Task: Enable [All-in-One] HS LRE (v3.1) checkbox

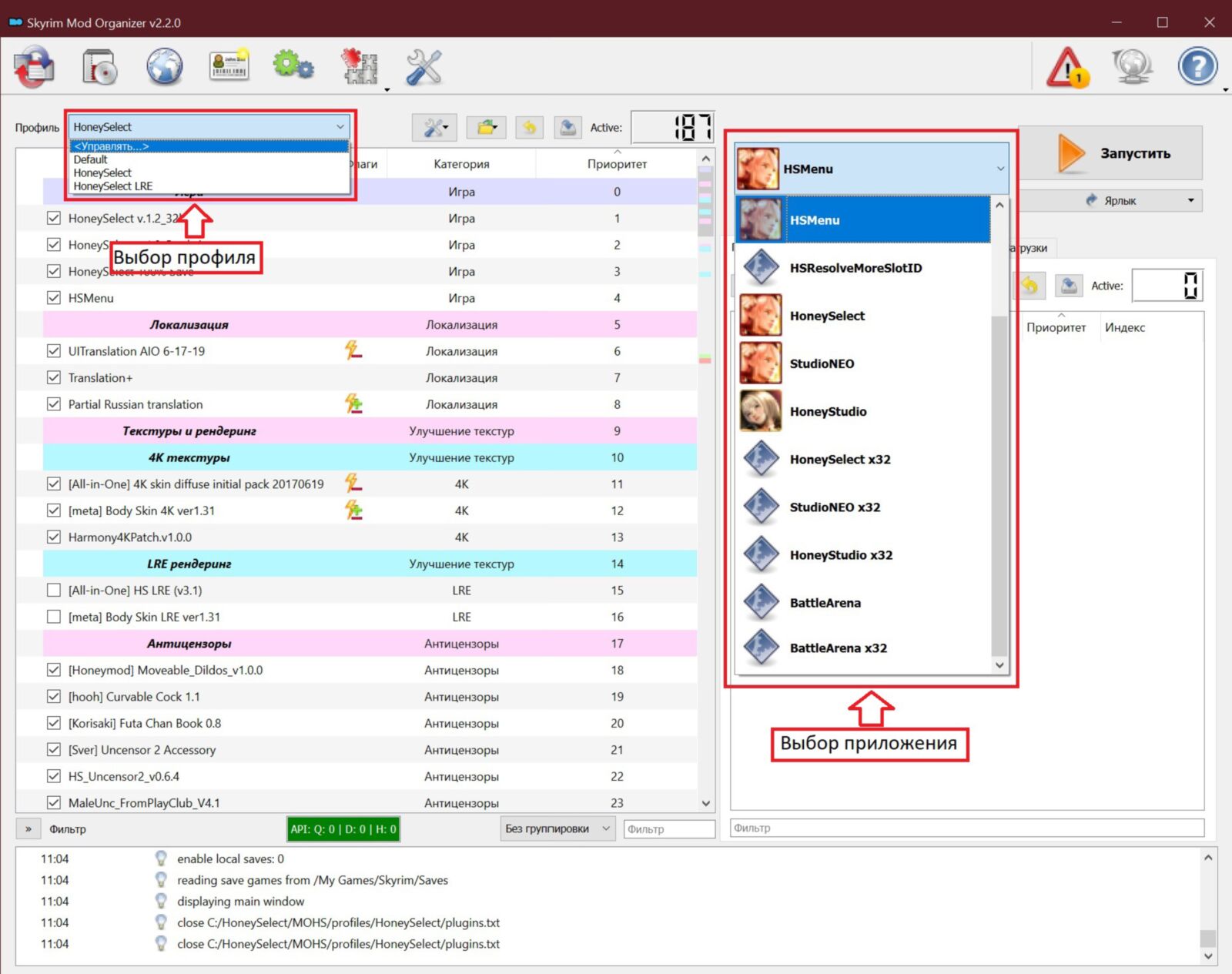Action: [x=54, y=590]
